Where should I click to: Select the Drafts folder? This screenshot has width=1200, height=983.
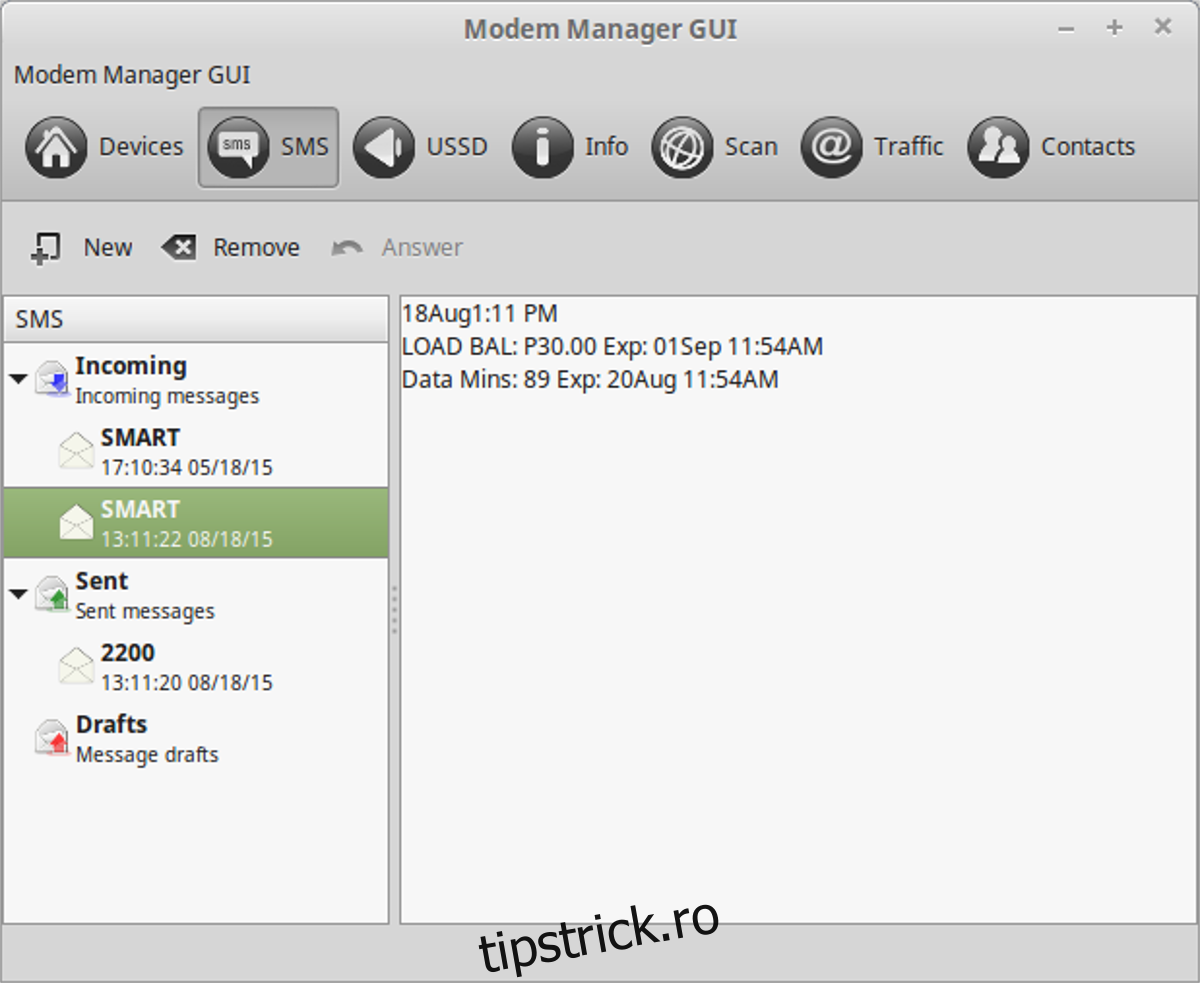coord(111,738)
